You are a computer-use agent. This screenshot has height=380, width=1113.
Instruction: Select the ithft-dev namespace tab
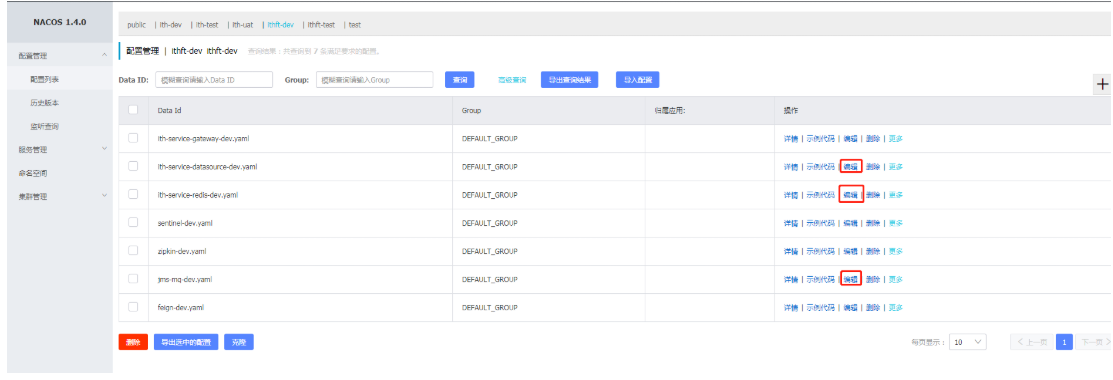pyautogui.click(x=280, y=24)
